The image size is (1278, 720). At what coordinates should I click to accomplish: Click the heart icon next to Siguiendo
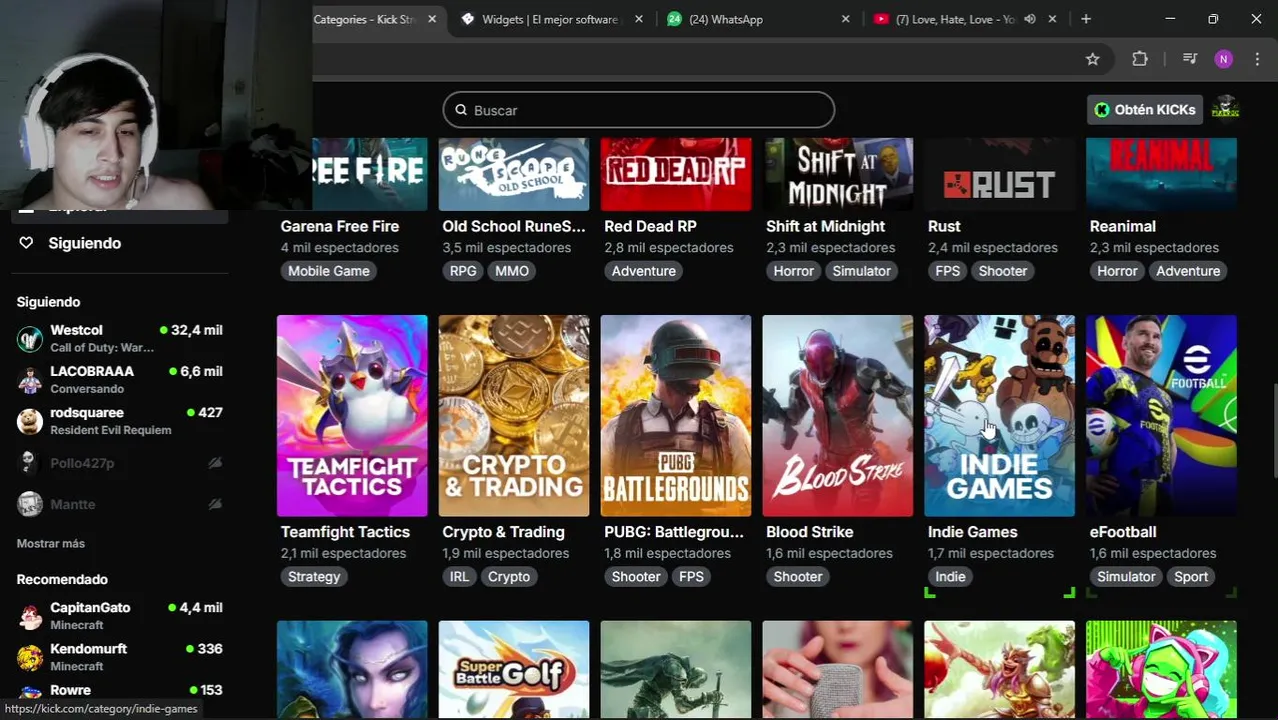27,243
